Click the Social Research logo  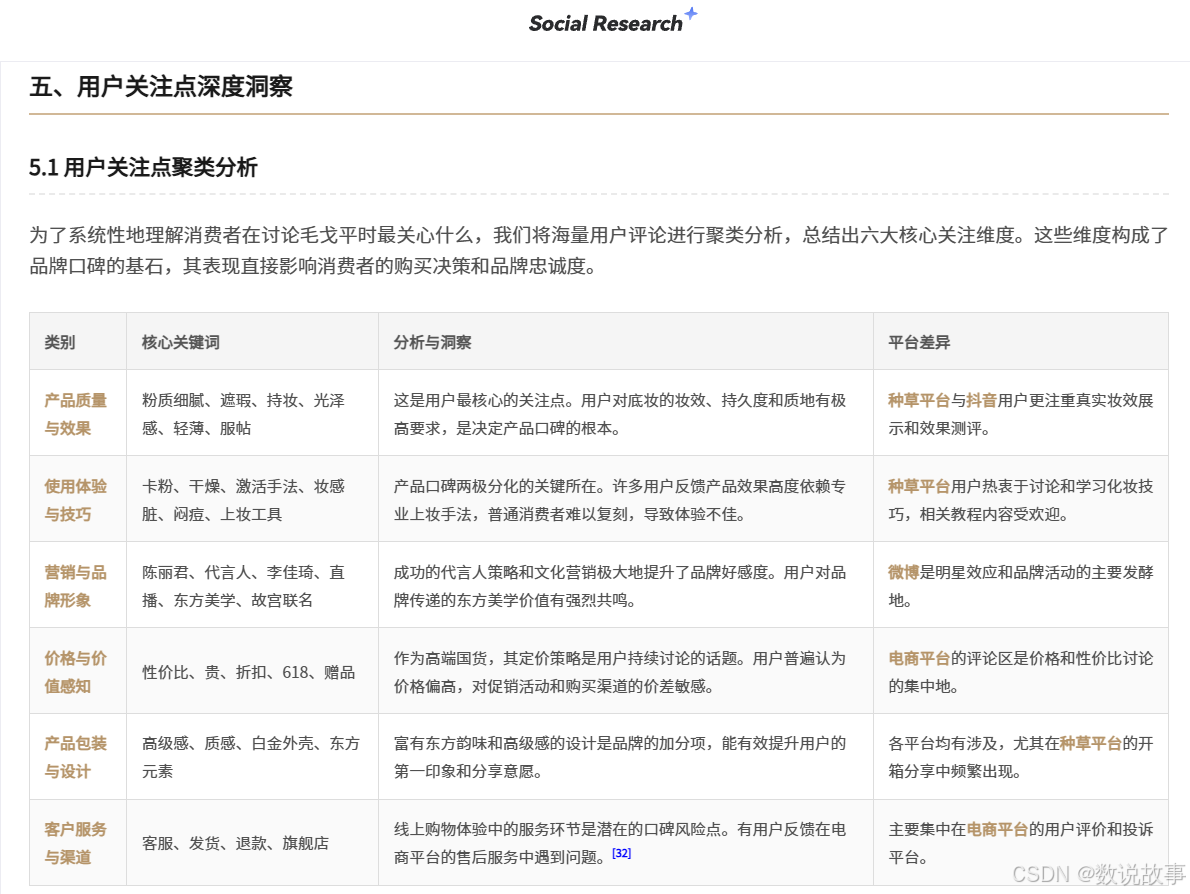coord(612,22)
